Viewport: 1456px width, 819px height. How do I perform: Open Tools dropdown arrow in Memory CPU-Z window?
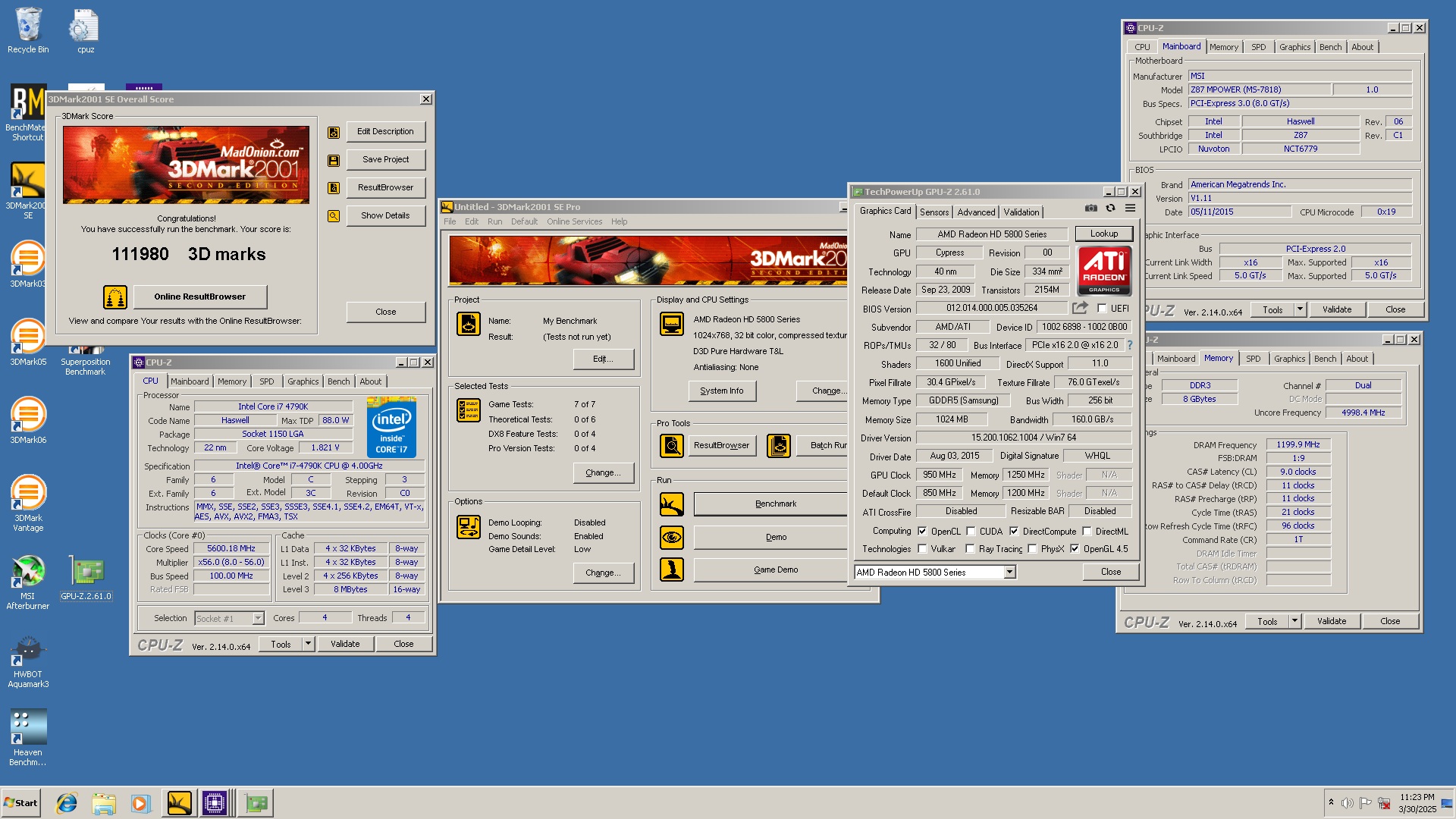coord(1294,621)
